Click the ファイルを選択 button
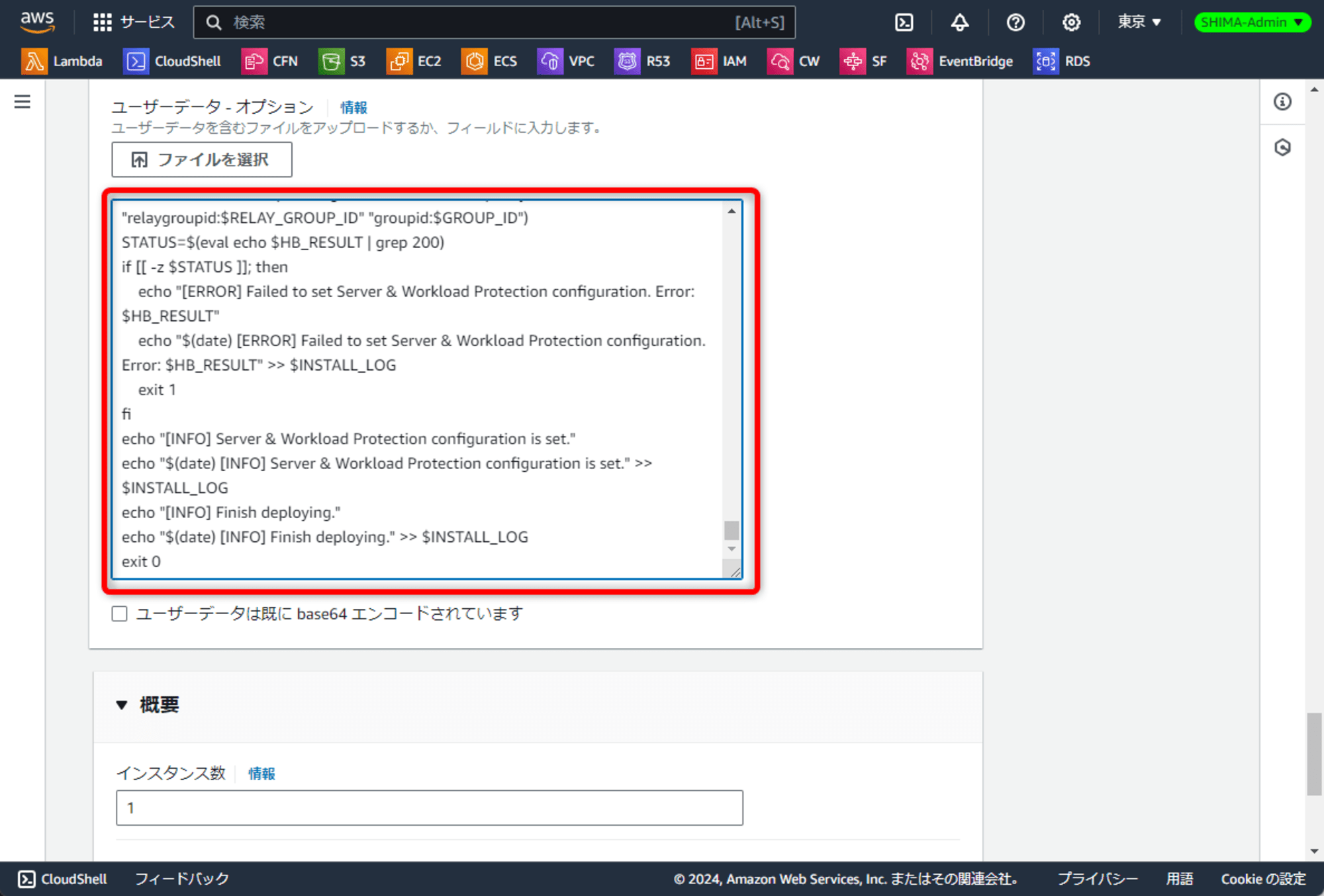 [202, 159]
